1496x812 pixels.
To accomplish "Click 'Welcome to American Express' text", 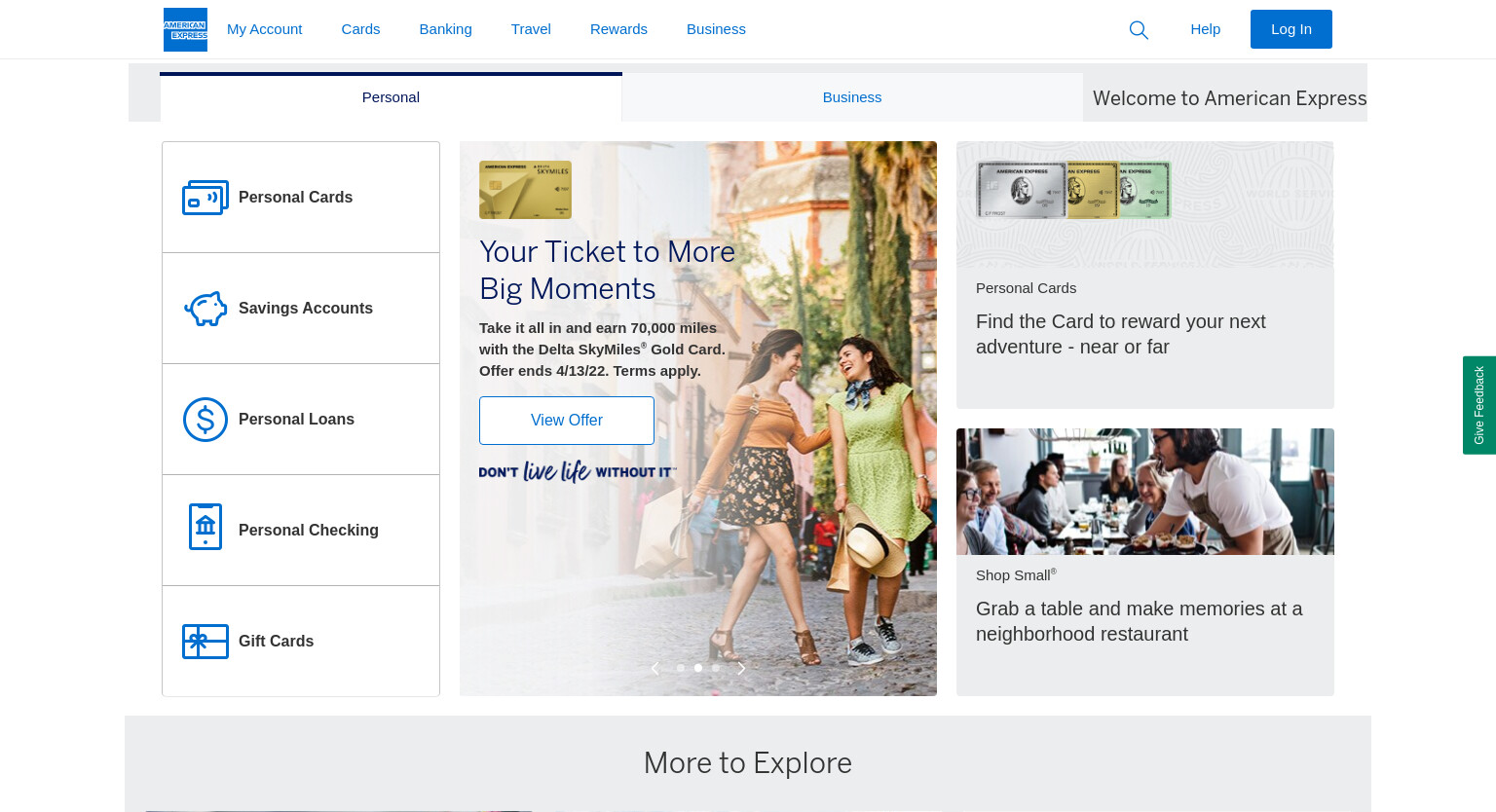I will click(1229, 98).
